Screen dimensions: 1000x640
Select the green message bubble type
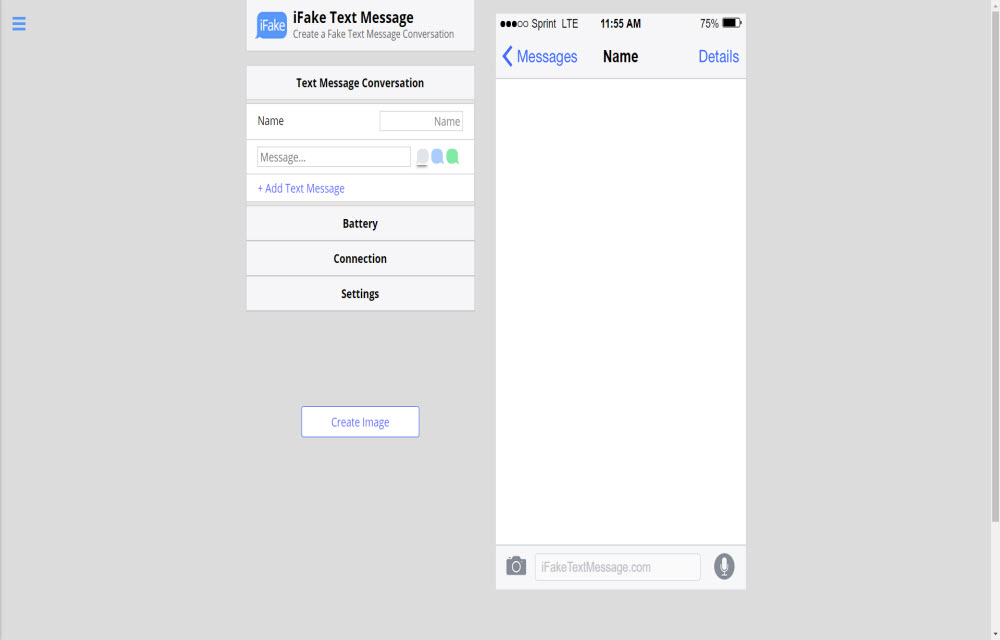pyautogui.click(x=452, y=156)
